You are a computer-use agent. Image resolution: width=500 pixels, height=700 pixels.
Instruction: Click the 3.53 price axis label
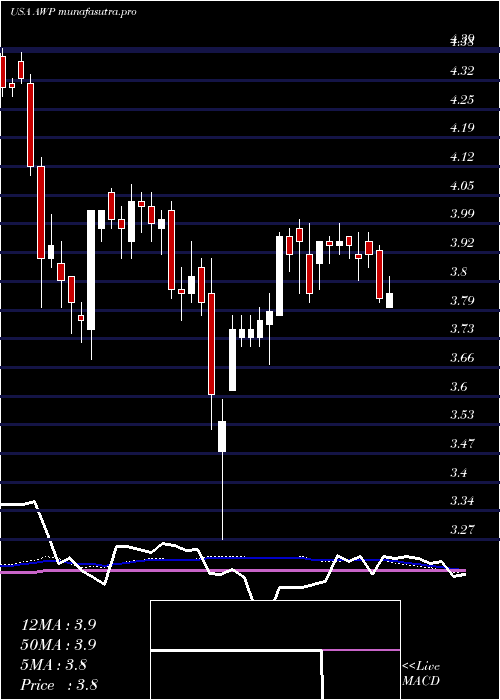coord(462,415)
